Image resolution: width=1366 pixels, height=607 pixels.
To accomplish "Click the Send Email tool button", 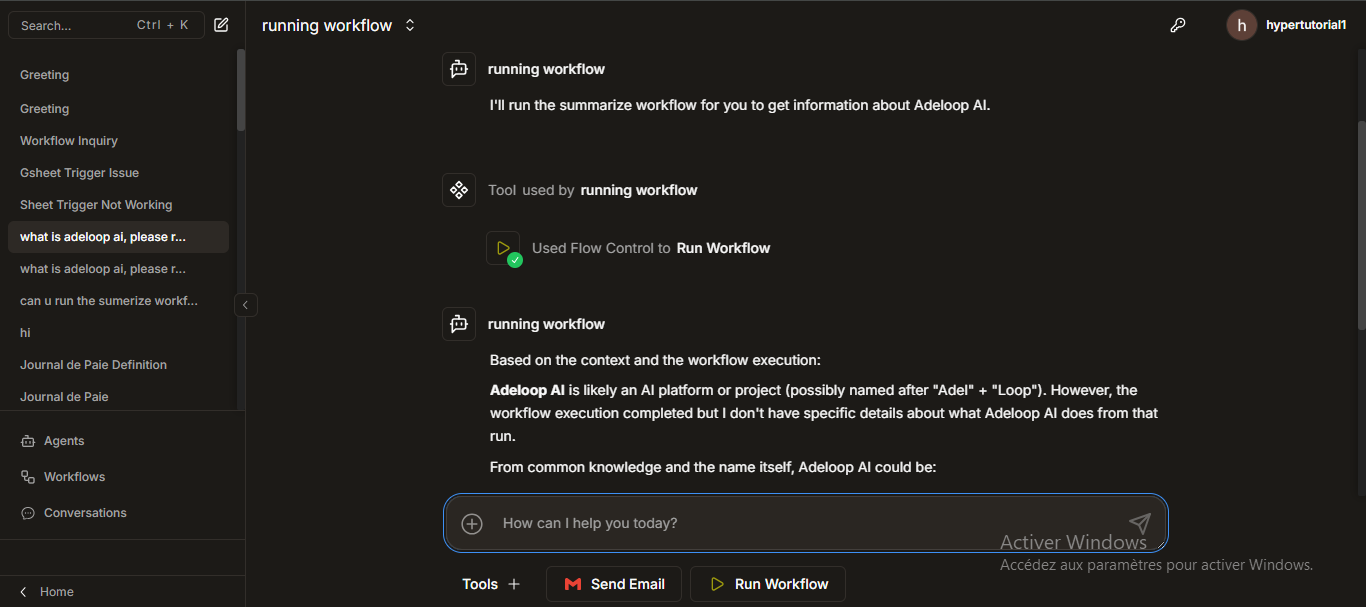I will (614, 584).
